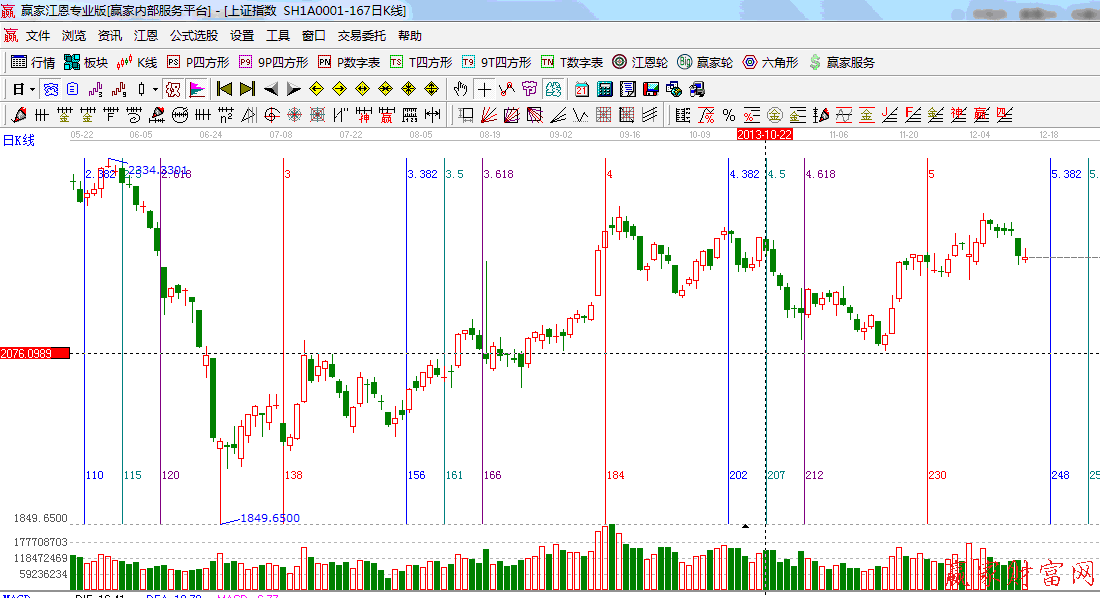
Task: Open the 交易委托 menu
Action: [361, 35]
